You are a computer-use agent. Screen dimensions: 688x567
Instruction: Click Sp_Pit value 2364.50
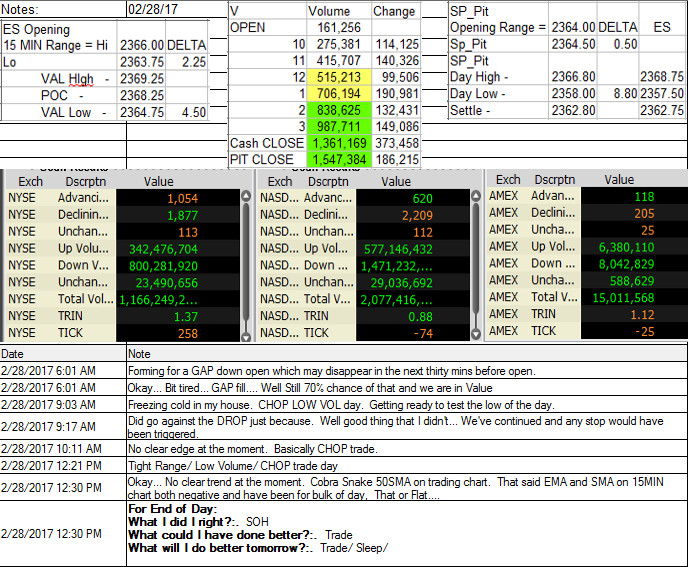(x=573, y=44)
